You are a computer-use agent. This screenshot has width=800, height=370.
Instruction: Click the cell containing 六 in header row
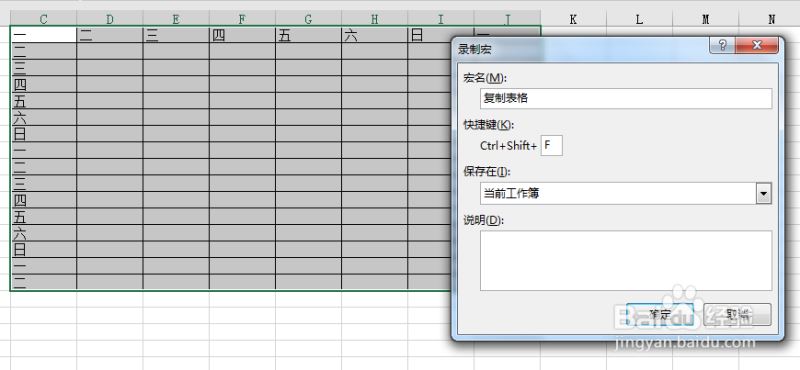[374, 35]
